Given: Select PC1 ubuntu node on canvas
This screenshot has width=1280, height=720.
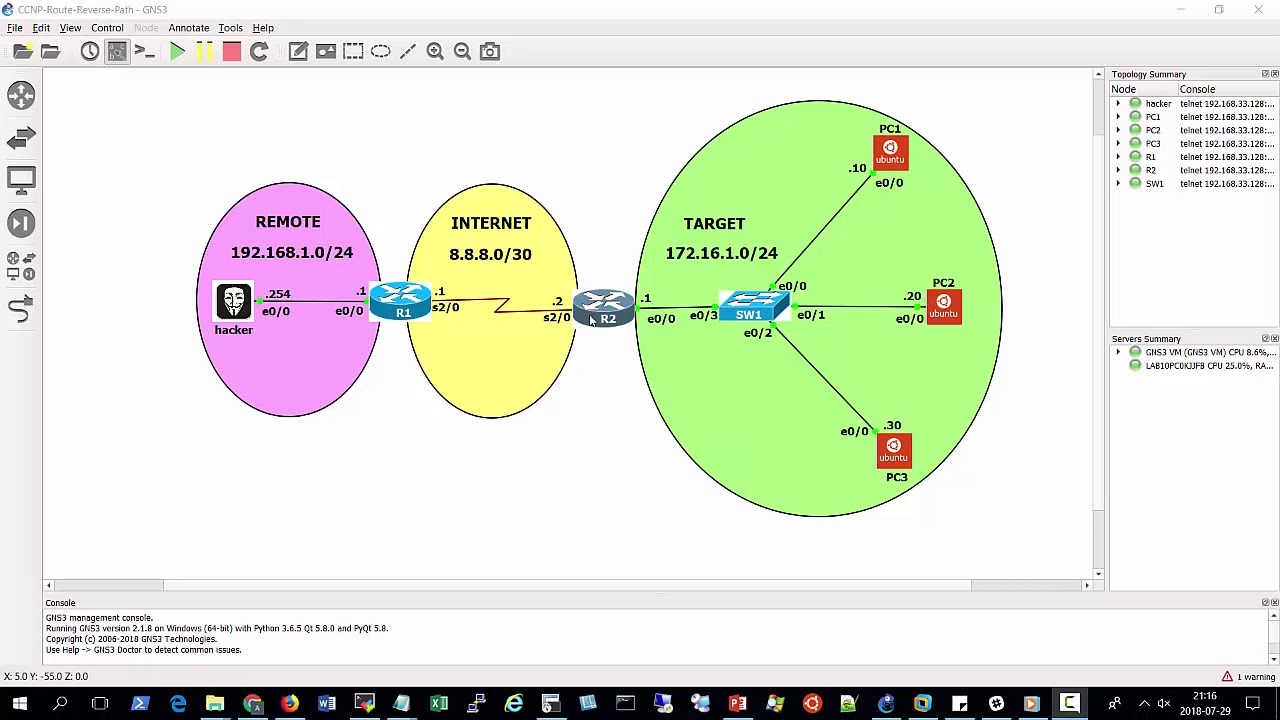Looking at the screenshot, I should pos(890,152).
